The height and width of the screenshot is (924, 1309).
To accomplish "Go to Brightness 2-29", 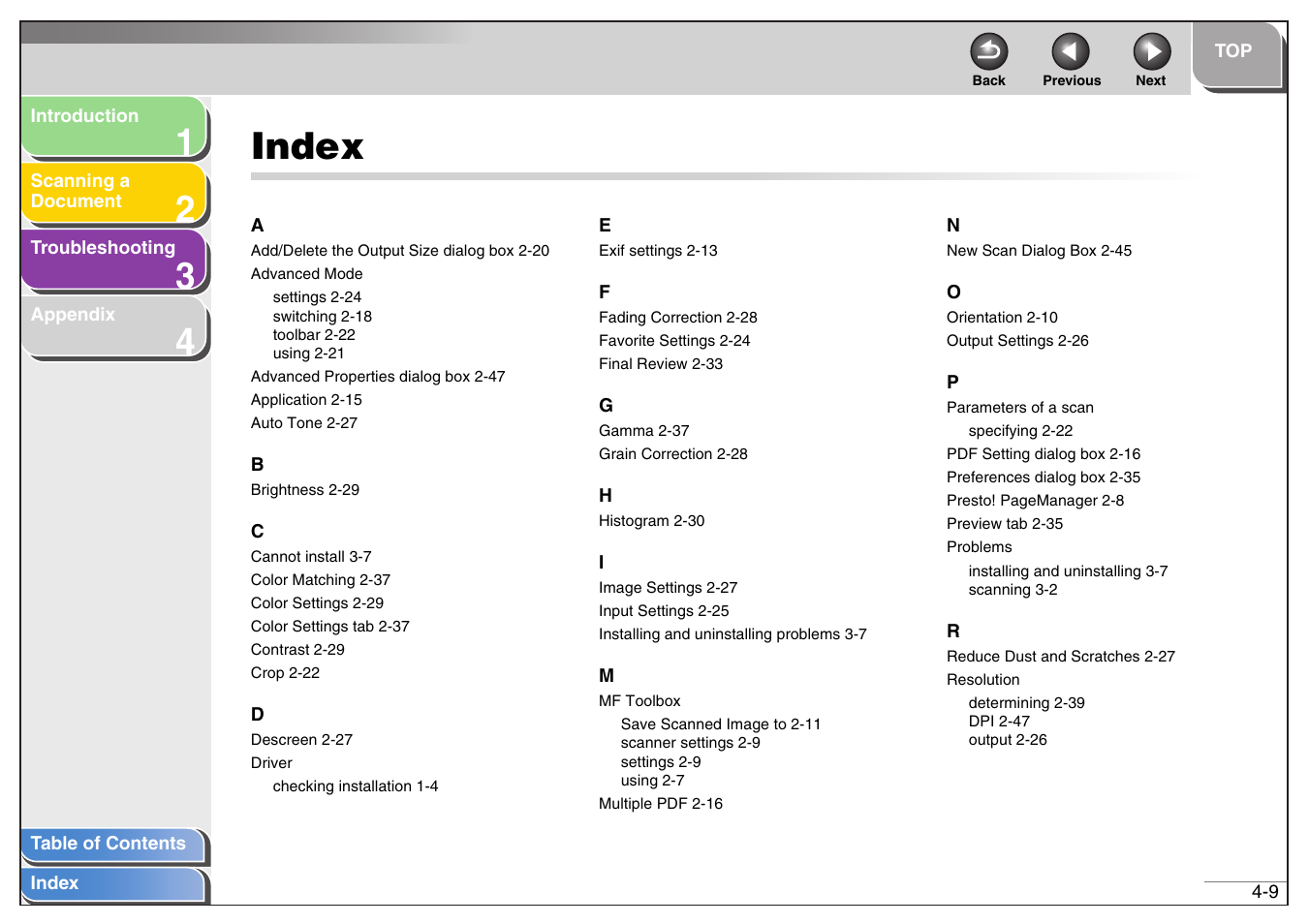I will click(305, 490).
